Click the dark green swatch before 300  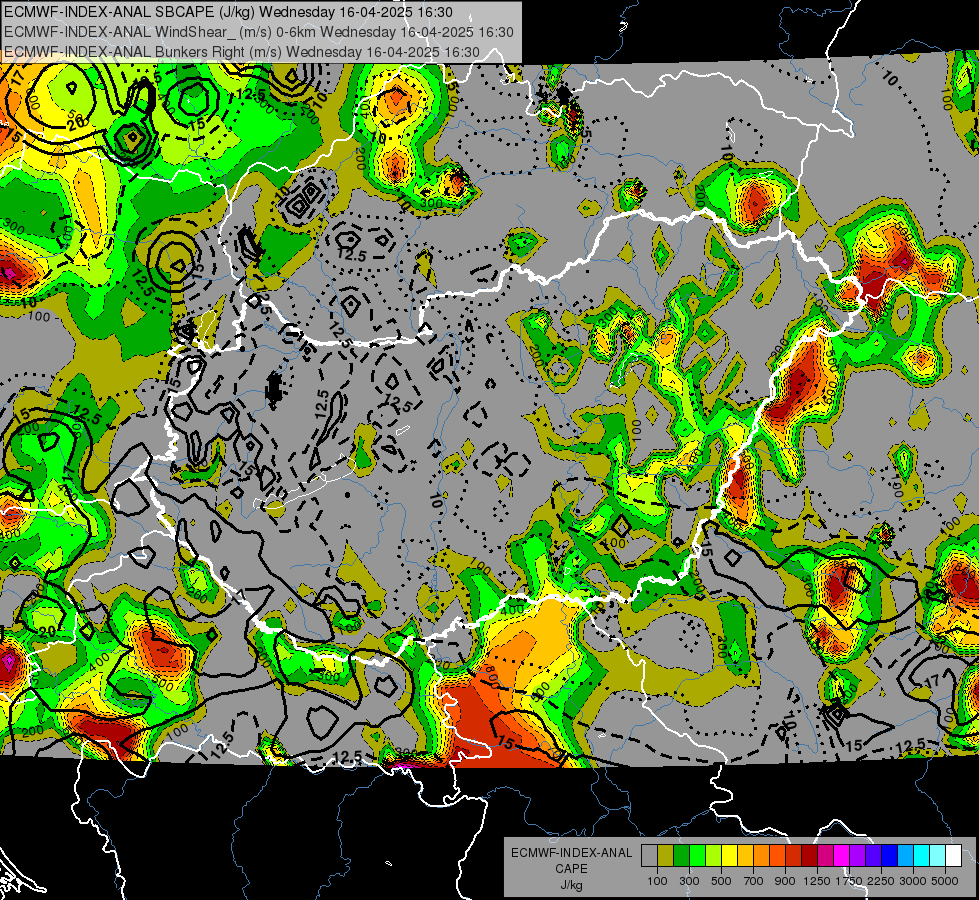pyautogui.click(x=681, y=856)
